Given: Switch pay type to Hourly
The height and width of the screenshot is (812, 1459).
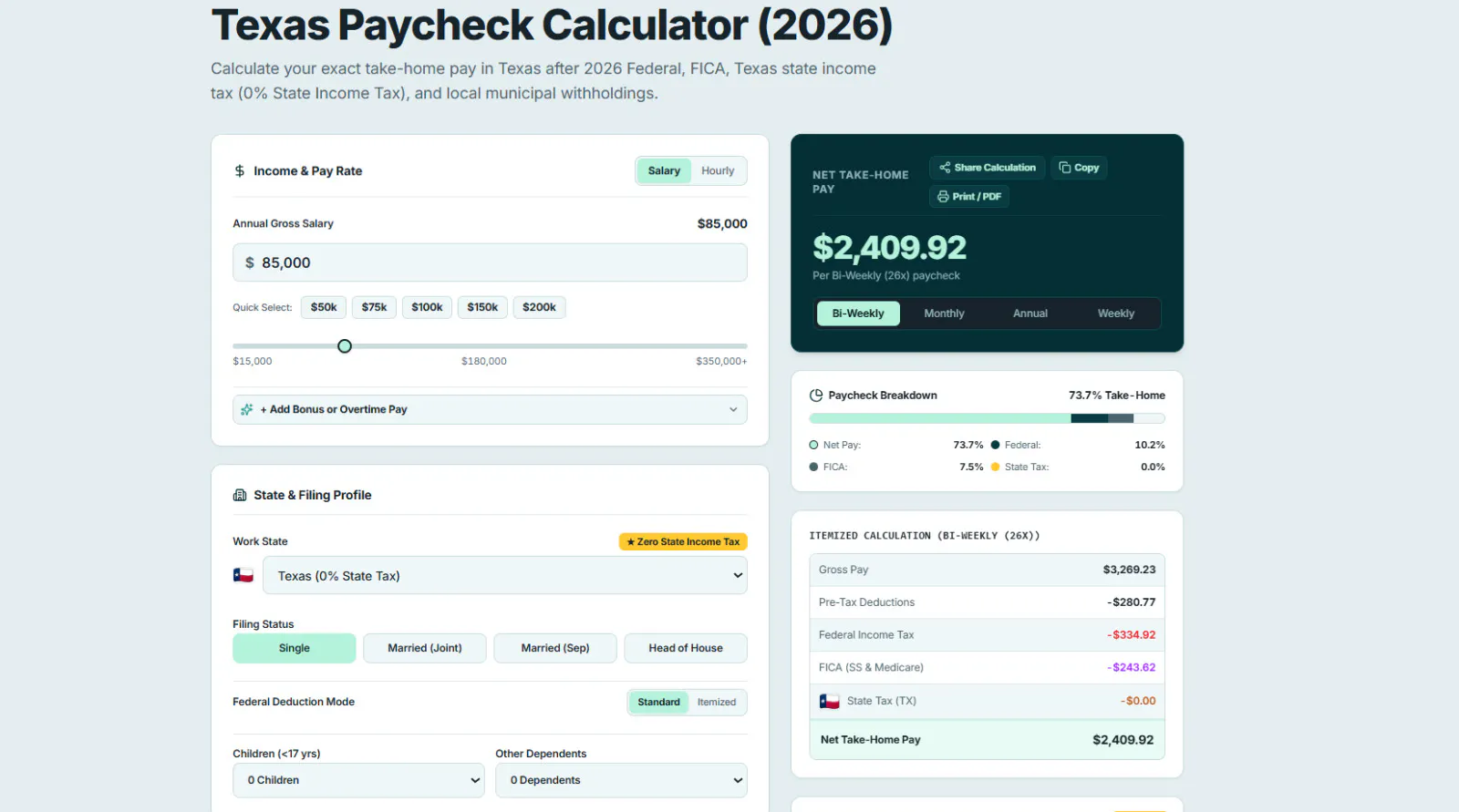Looking at the screenshot, I should tap(718, 170).
